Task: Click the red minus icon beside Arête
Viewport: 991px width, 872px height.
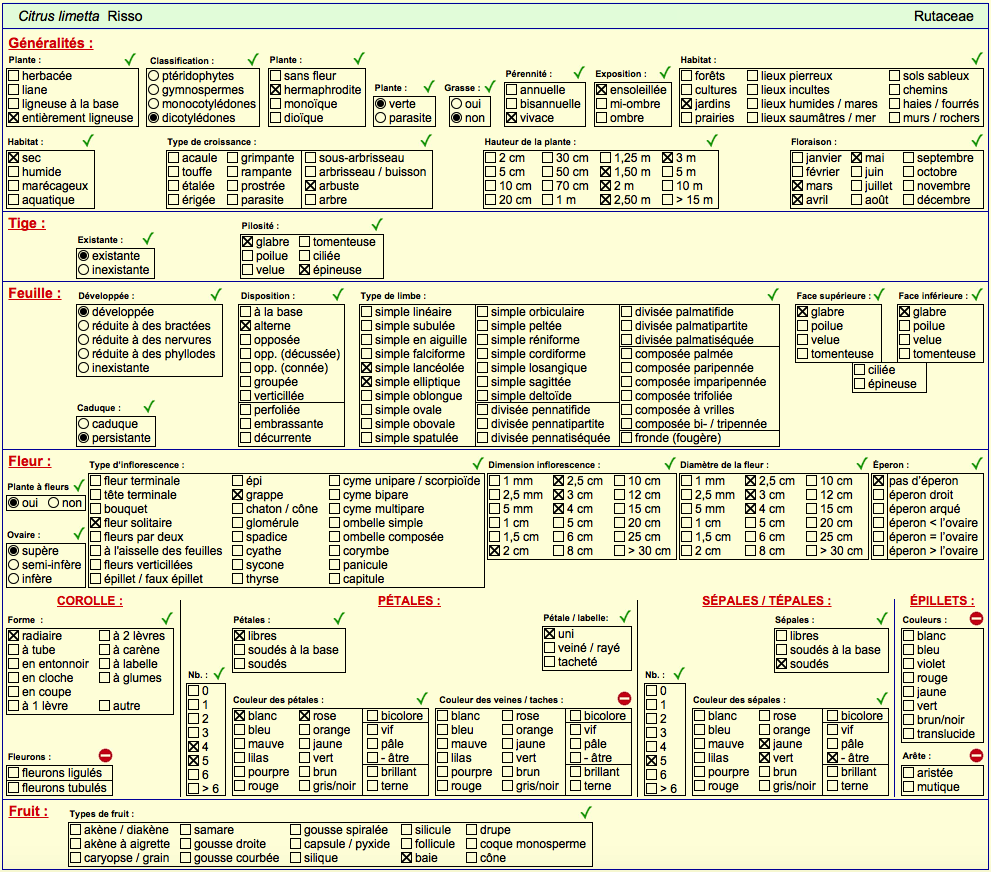Action: (976, 755)
